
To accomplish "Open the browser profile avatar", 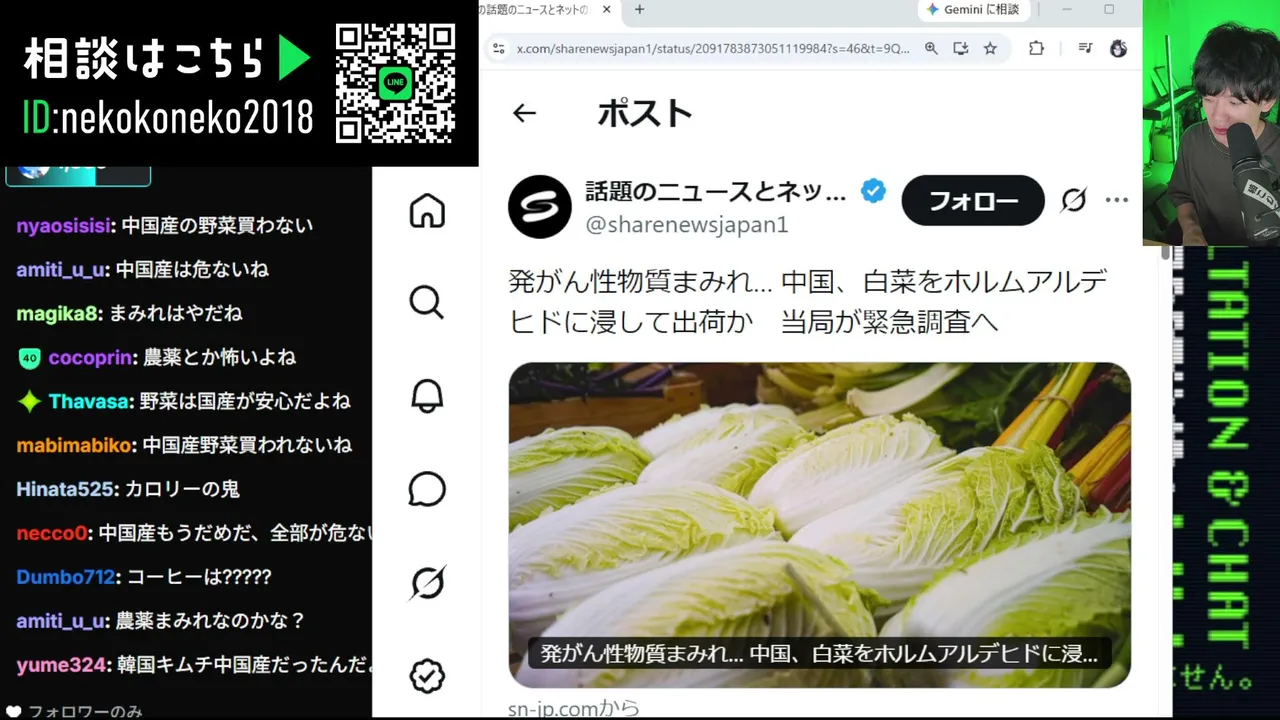I will pos(1118,48).
